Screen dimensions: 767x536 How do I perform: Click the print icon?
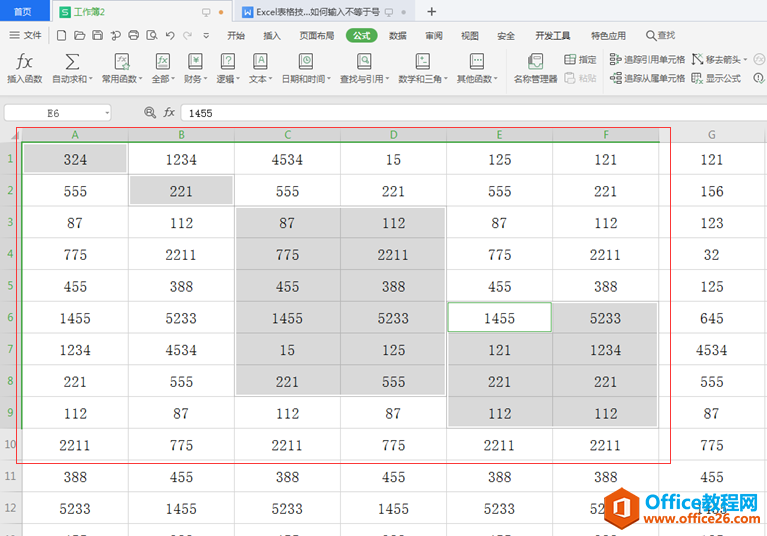(134, 35)
